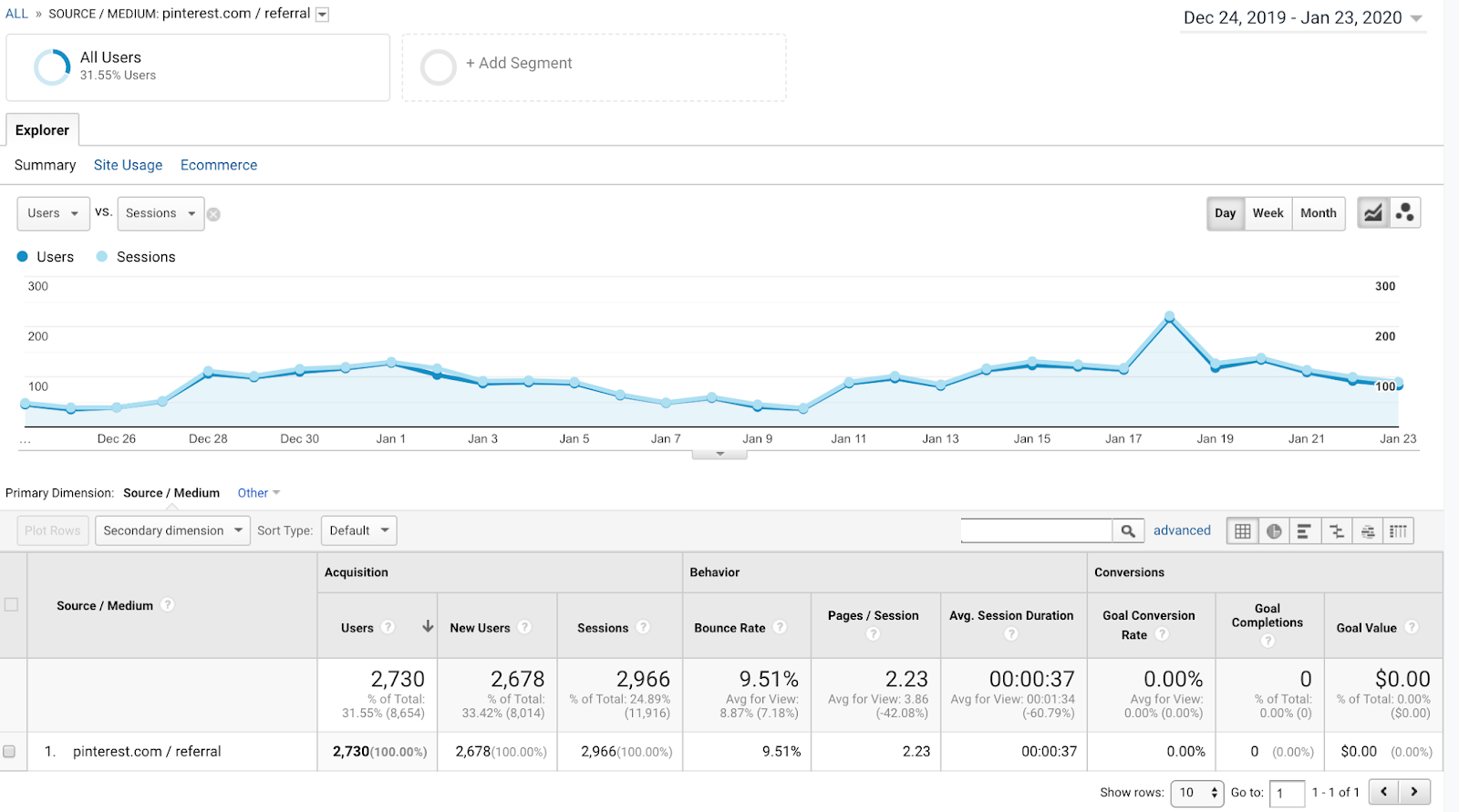Set chart granularity to Week
The width and height of the screenshot is (1459, 812).
[1268, 213]
